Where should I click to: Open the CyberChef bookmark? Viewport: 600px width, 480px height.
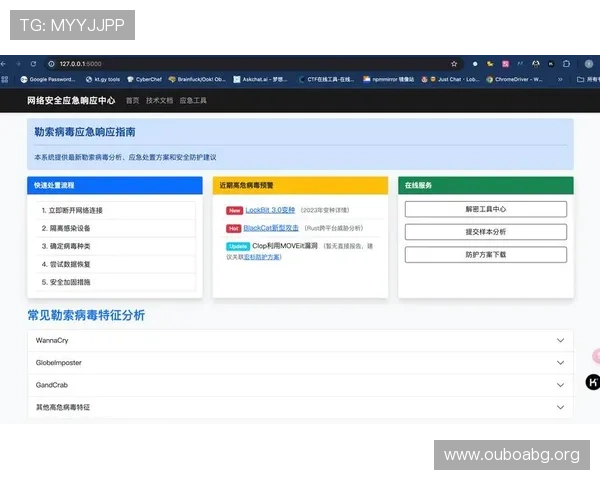point(144,79)
